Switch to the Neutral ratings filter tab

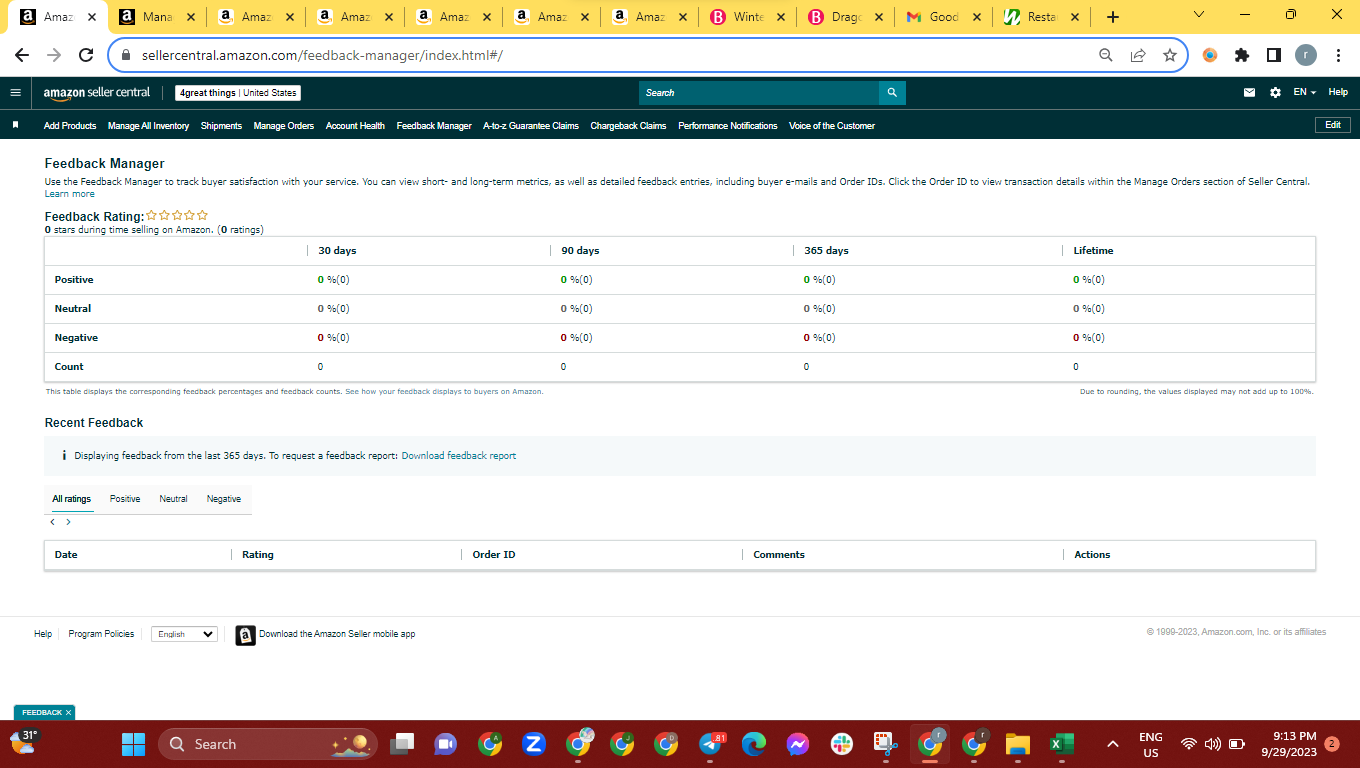click(173, 499)
